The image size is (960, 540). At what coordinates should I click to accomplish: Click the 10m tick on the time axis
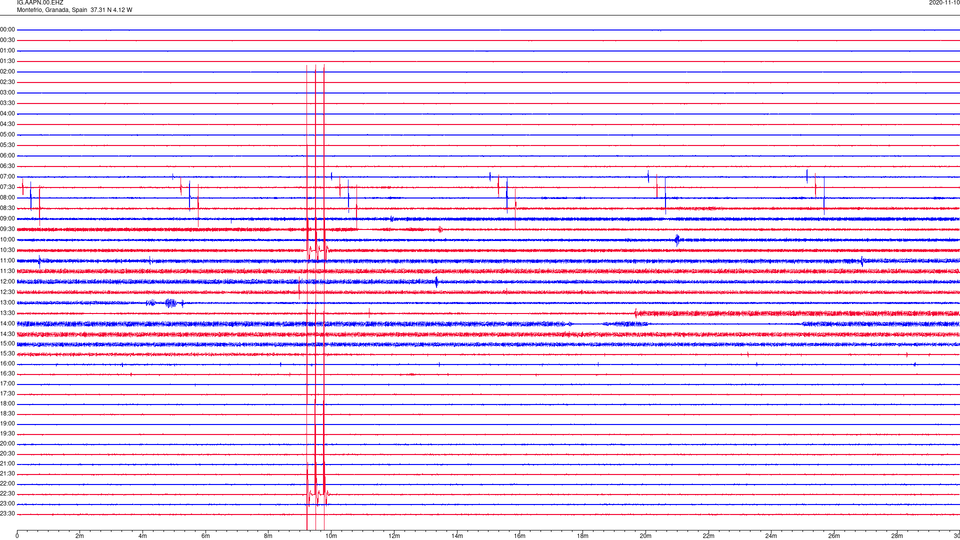(x=331, y=536)
